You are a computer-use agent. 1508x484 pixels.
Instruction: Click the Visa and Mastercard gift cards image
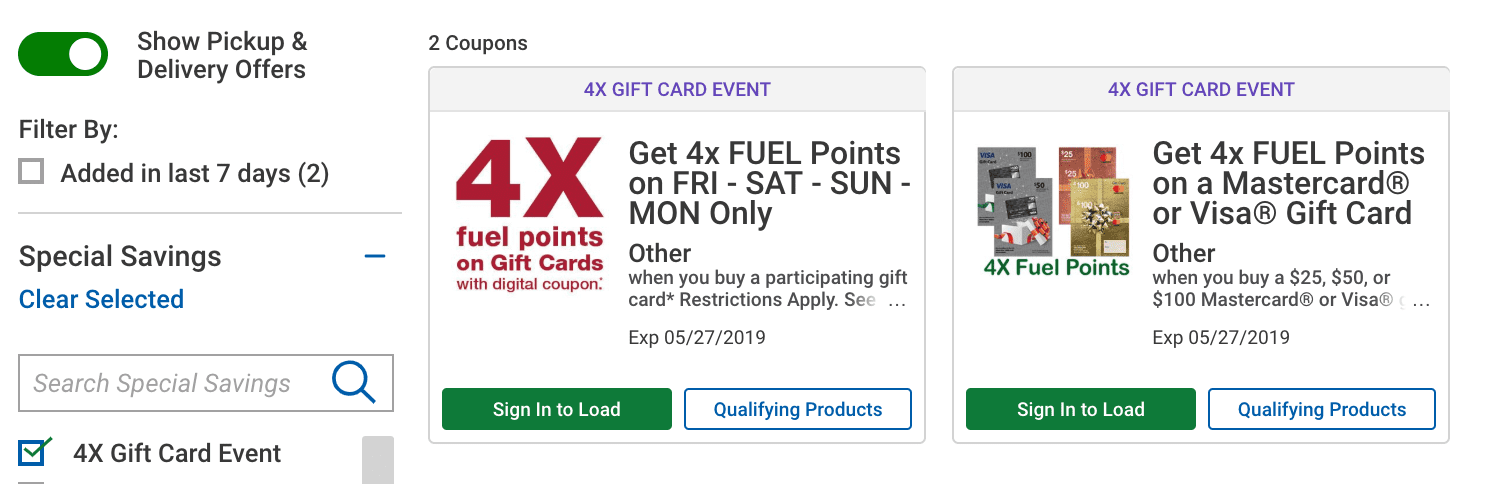coord(1054,211)
